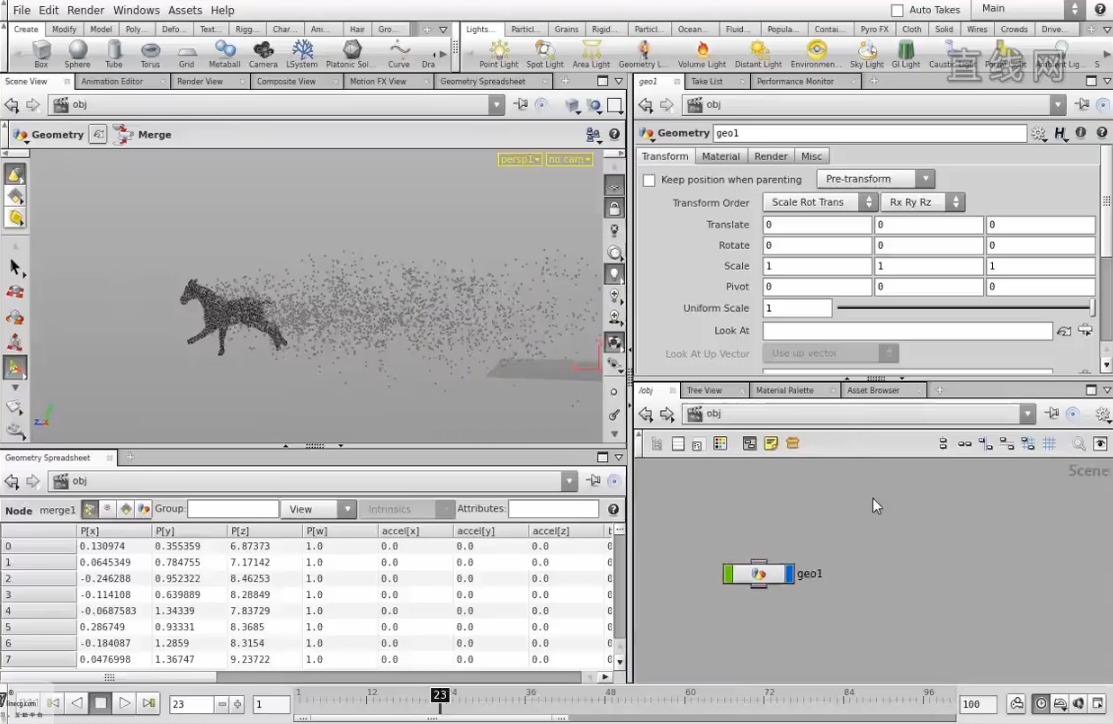Open the Assets menu

tap(185, 10)
